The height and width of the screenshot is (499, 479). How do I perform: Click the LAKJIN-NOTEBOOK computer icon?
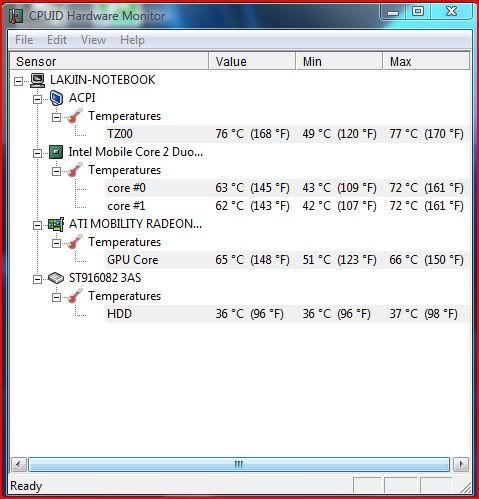(37, 80)
